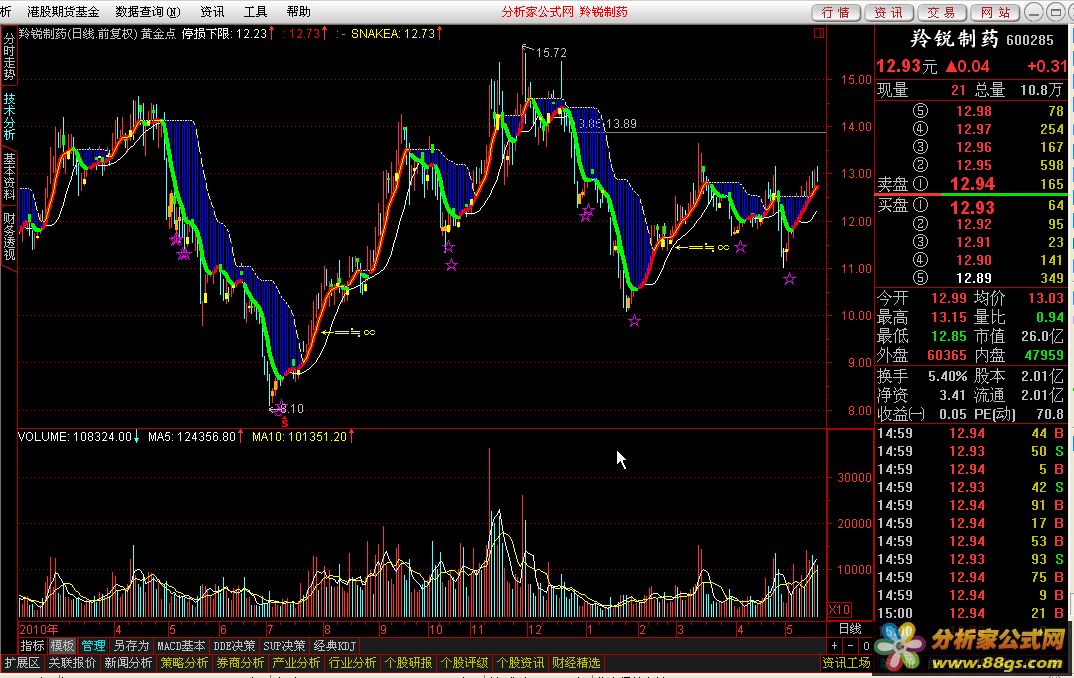Open the 策略分析 tab
Image resolution: width=1074 pixels, height=678 pixels.
point(184,663)
